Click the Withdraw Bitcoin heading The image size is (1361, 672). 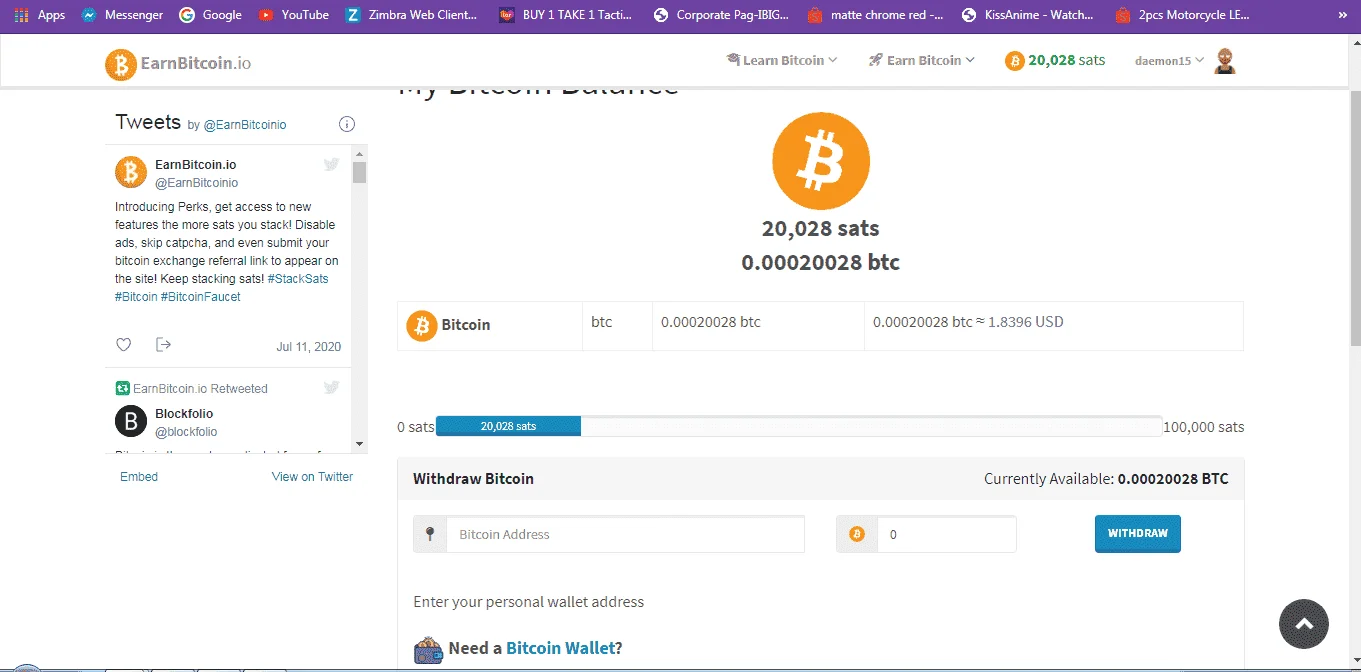click(473, 479)
